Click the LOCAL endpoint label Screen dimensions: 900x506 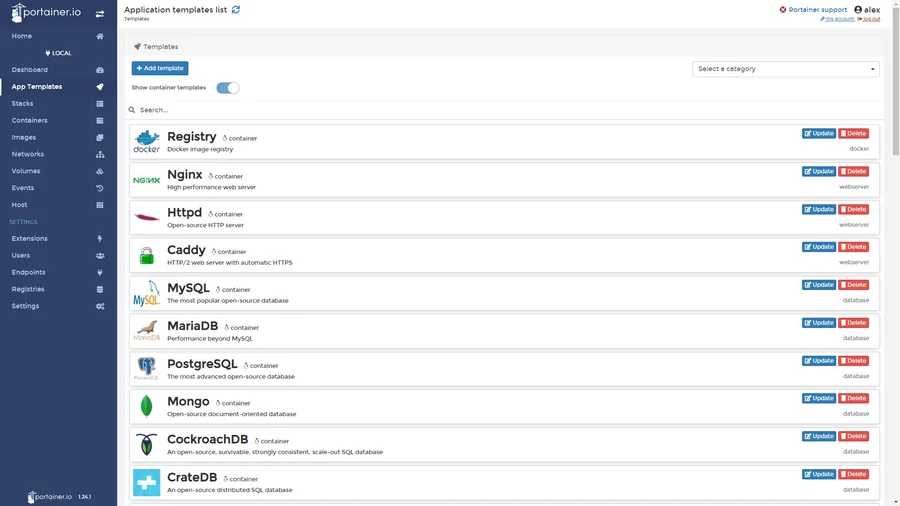coord(58,53)
